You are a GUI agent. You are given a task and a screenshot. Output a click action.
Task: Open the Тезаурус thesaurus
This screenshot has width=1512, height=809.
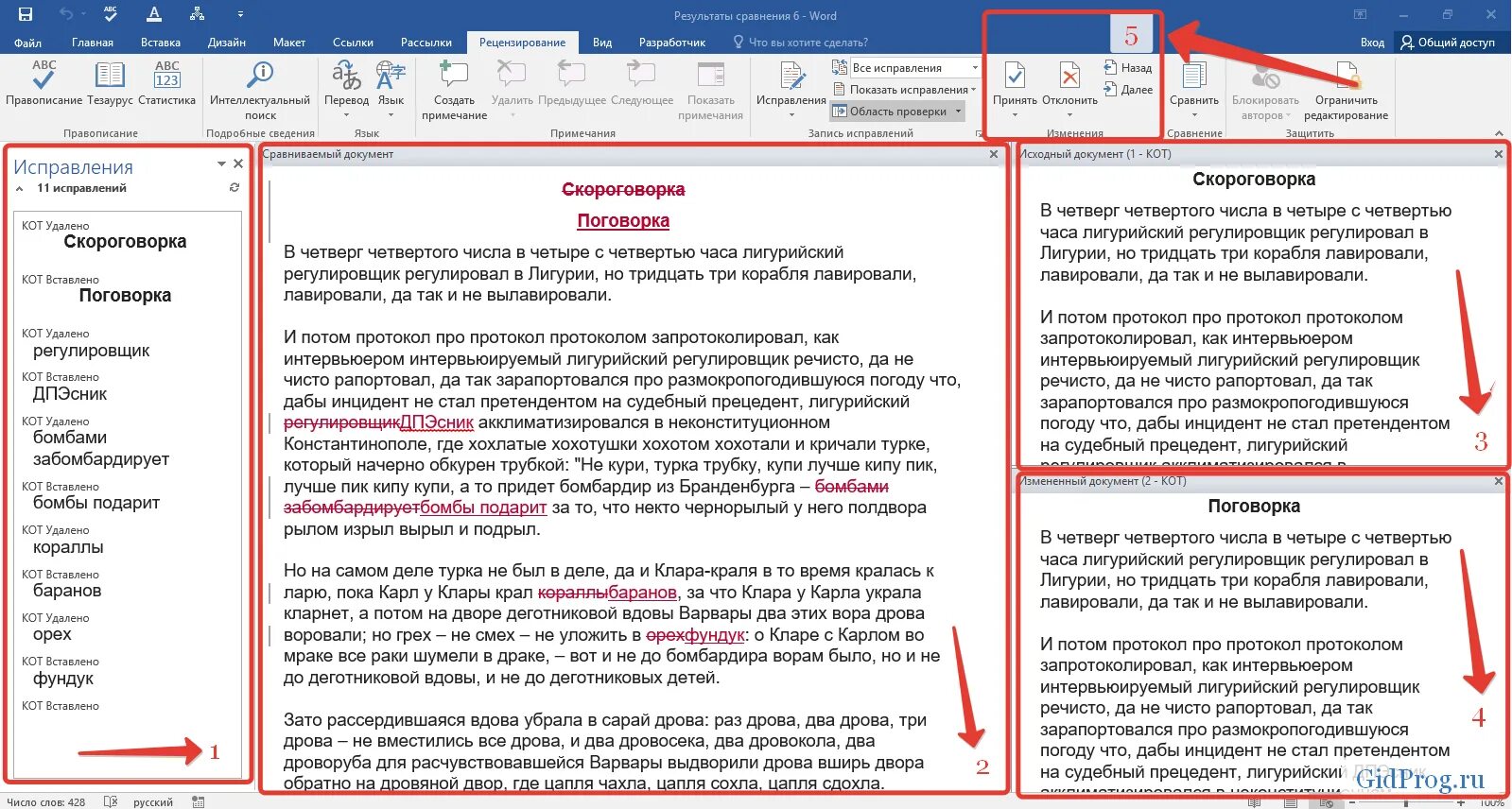110,84
